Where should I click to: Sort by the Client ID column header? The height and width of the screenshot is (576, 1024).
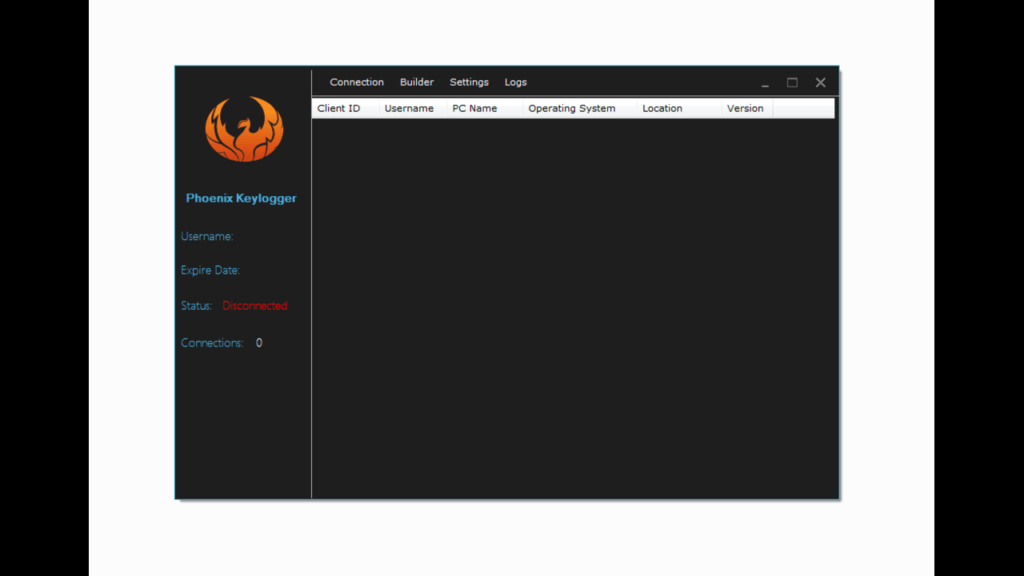[345, 108]
